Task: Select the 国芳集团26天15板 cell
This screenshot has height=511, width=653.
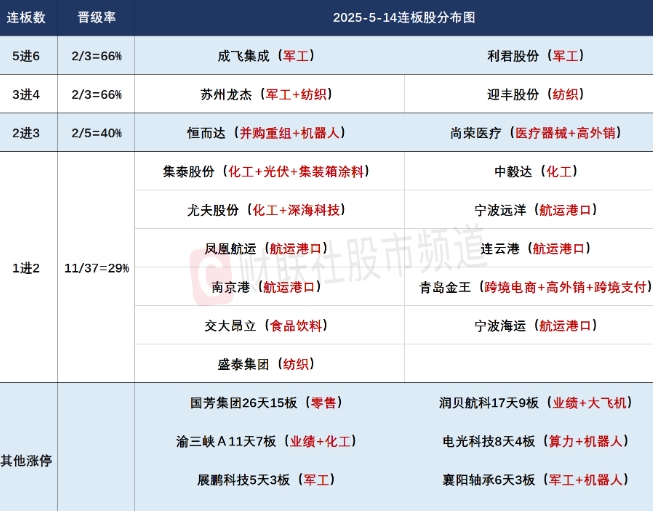Action: click(267, 403)
